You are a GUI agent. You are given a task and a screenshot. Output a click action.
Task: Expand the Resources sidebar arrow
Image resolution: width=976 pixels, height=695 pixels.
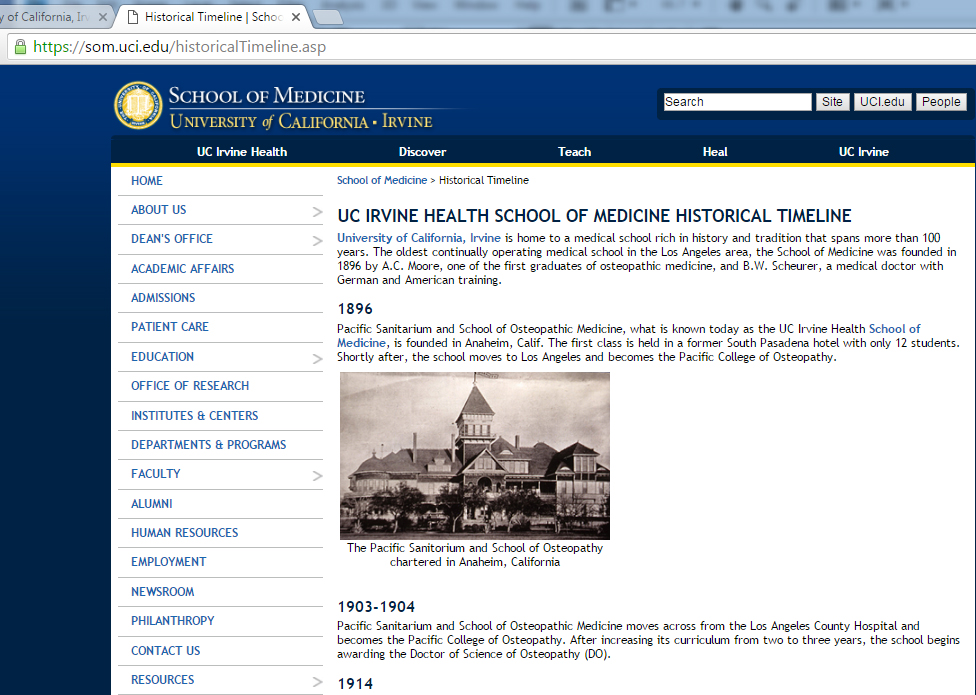pyautogui.click(x=317, y=681)
